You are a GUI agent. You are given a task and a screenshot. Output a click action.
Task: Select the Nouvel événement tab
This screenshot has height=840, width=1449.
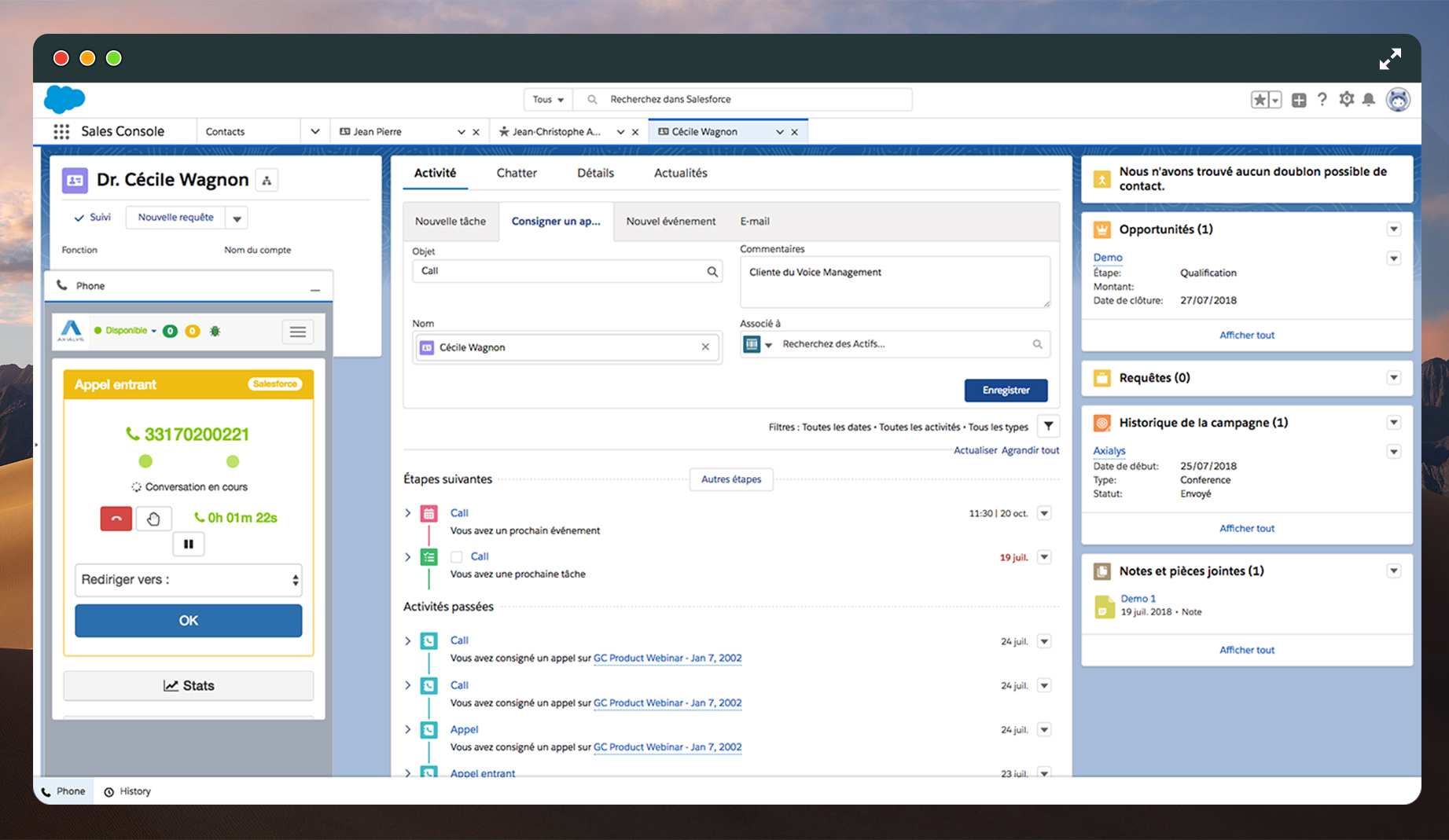click(x=671, y=222)
